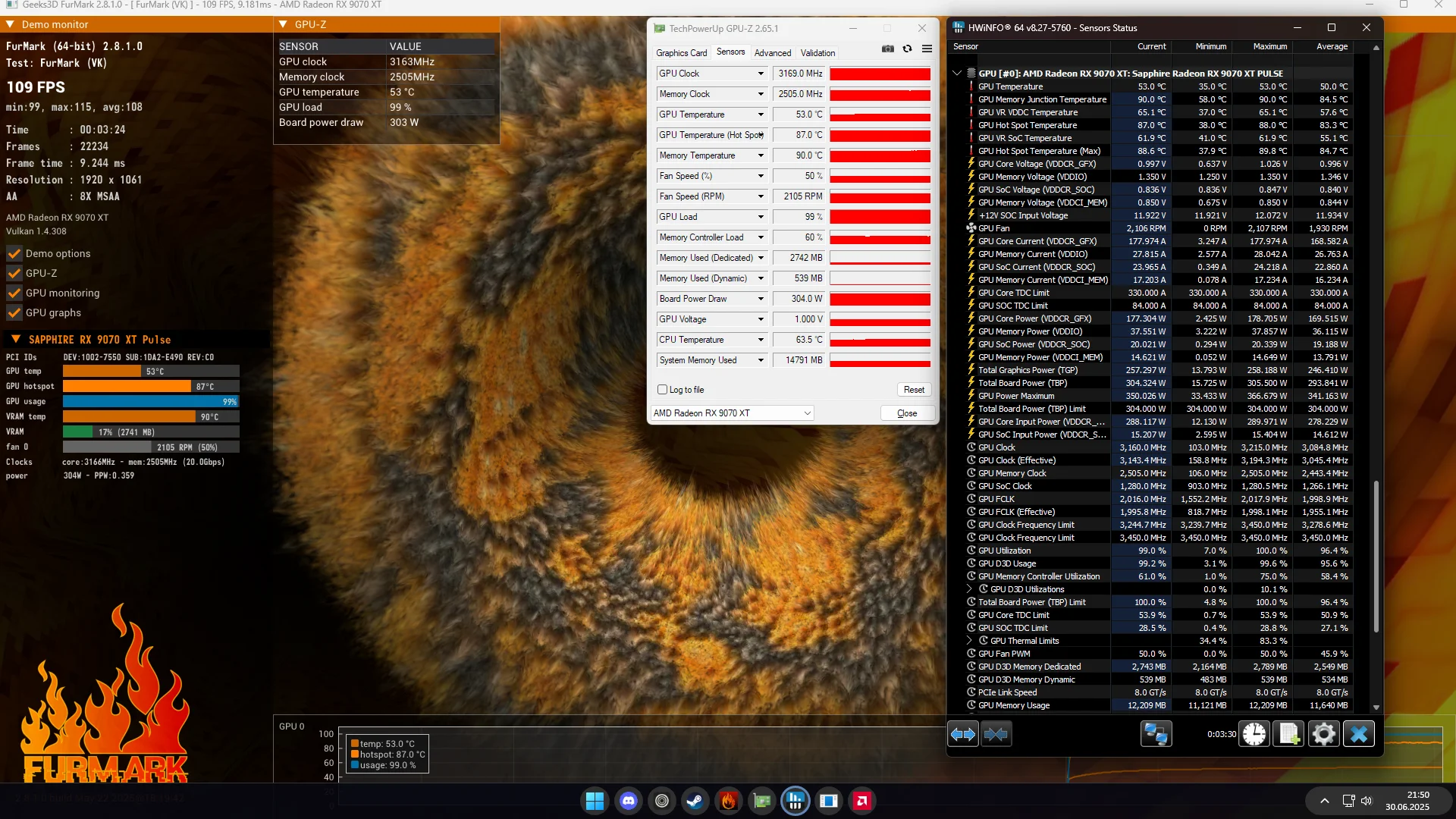Open HWiNFO settings gear
The height and width of the screenshot is (819, 1456).
(x=1323, y=734)
